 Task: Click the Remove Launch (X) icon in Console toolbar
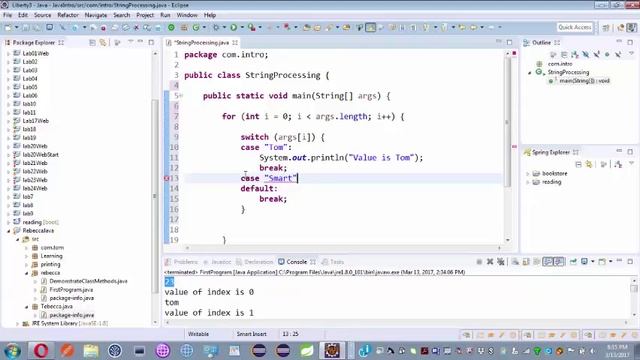click(490, 262)
